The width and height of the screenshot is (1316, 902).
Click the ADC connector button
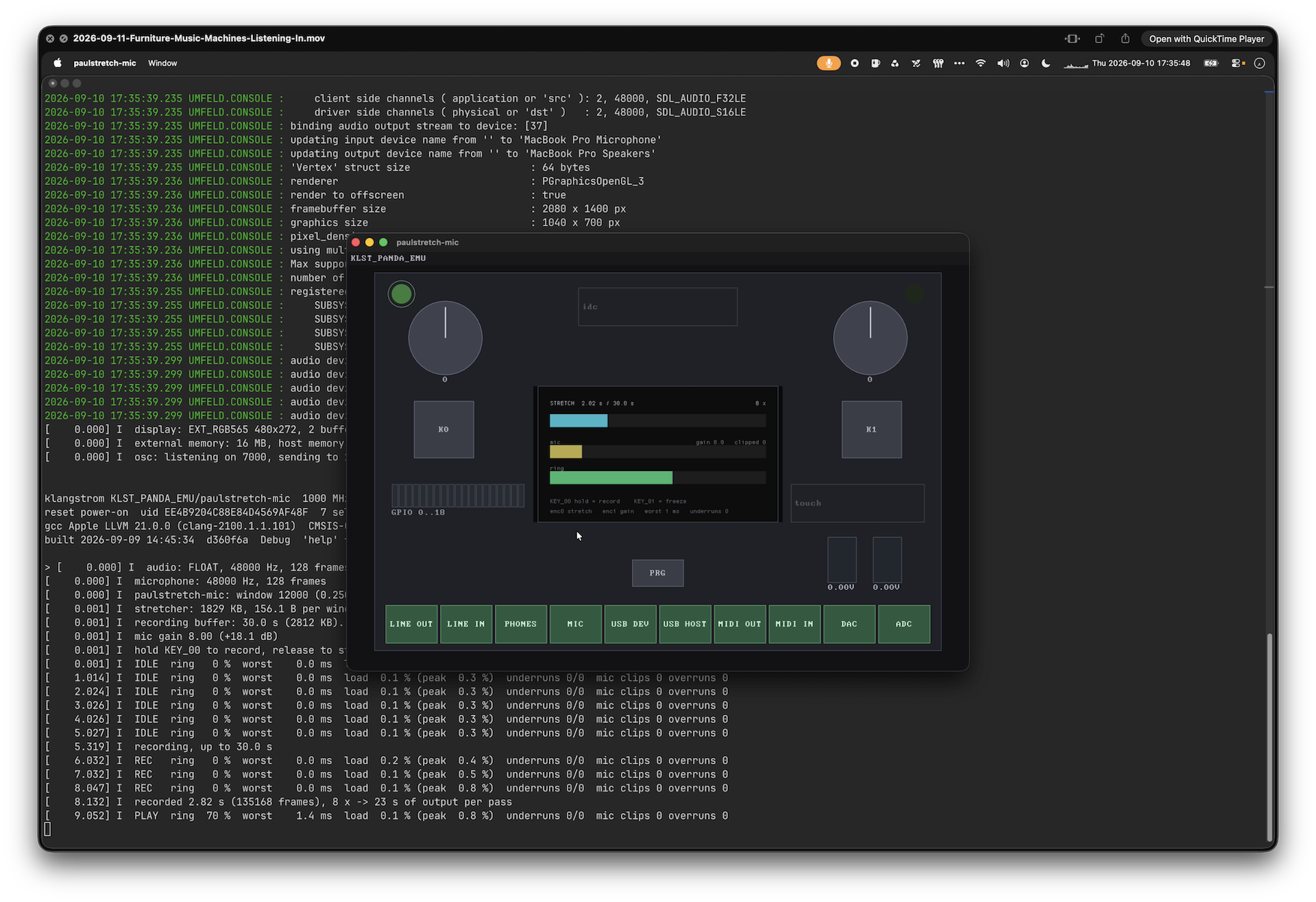click(x=904, y=624)
